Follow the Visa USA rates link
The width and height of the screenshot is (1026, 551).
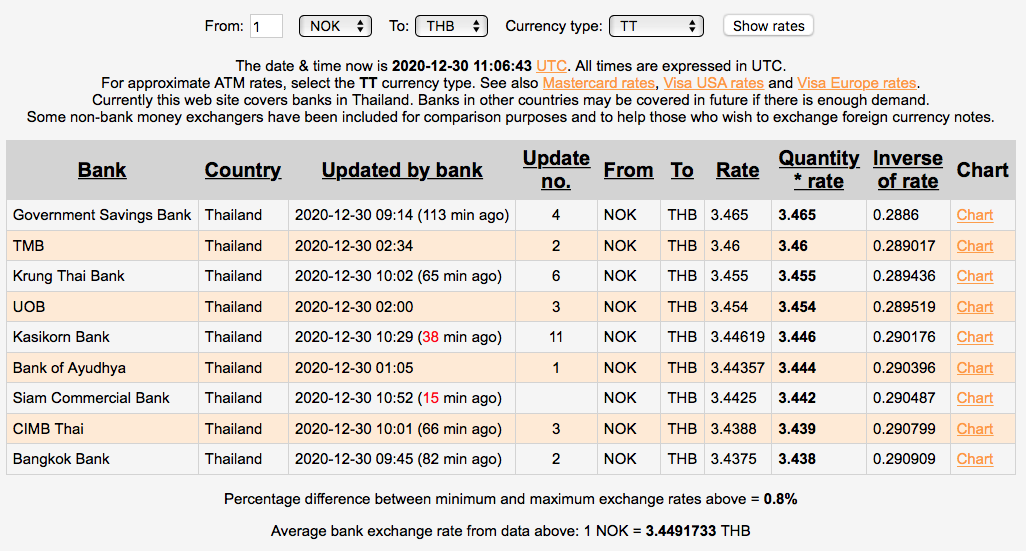713,83
